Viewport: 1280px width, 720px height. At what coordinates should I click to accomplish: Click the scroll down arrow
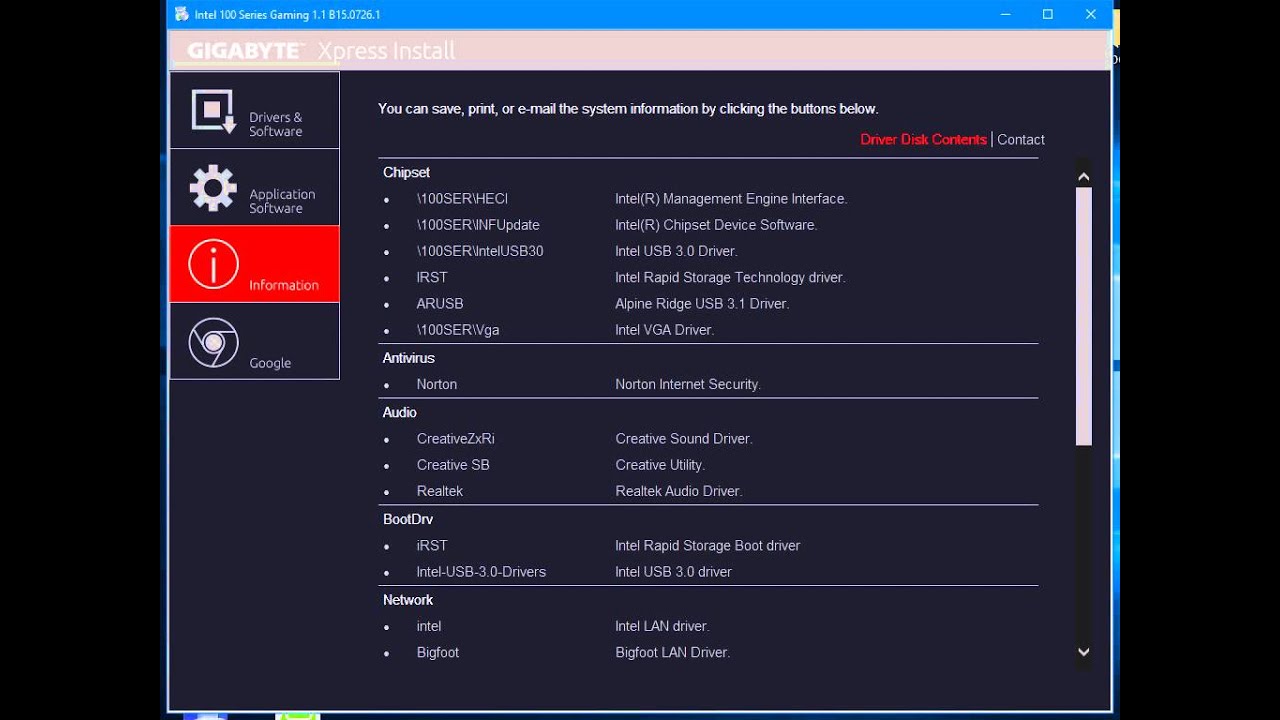(1083, 651)
